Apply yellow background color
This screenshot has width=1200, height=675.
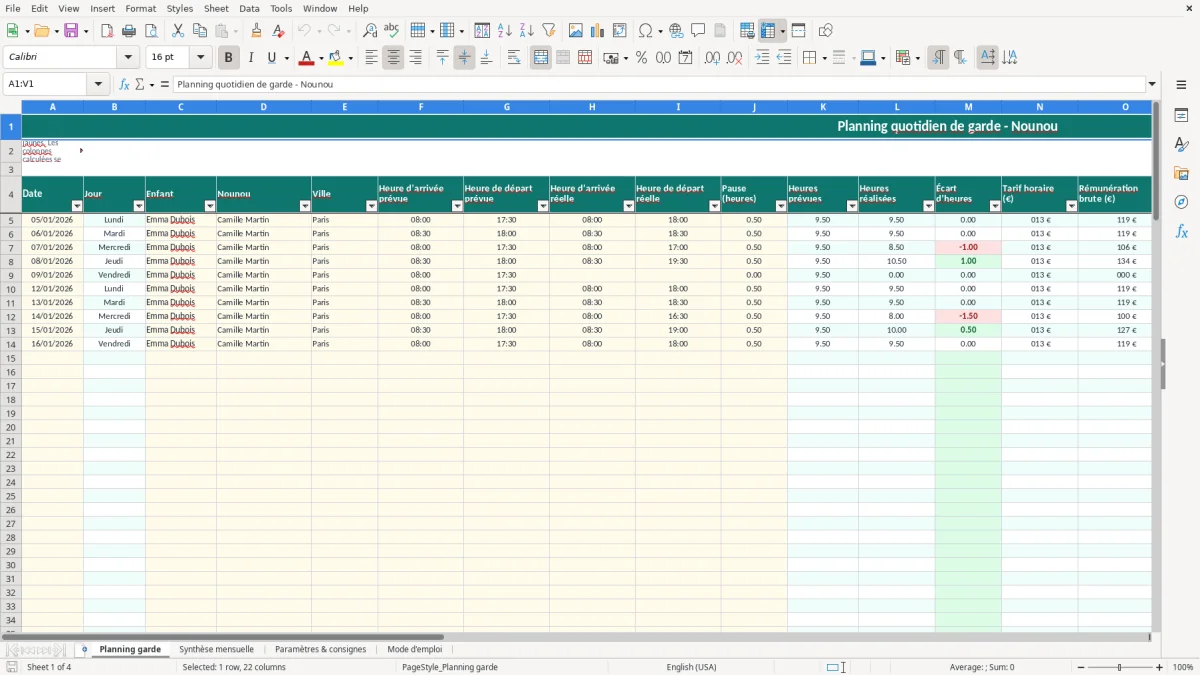pos(336,58)
